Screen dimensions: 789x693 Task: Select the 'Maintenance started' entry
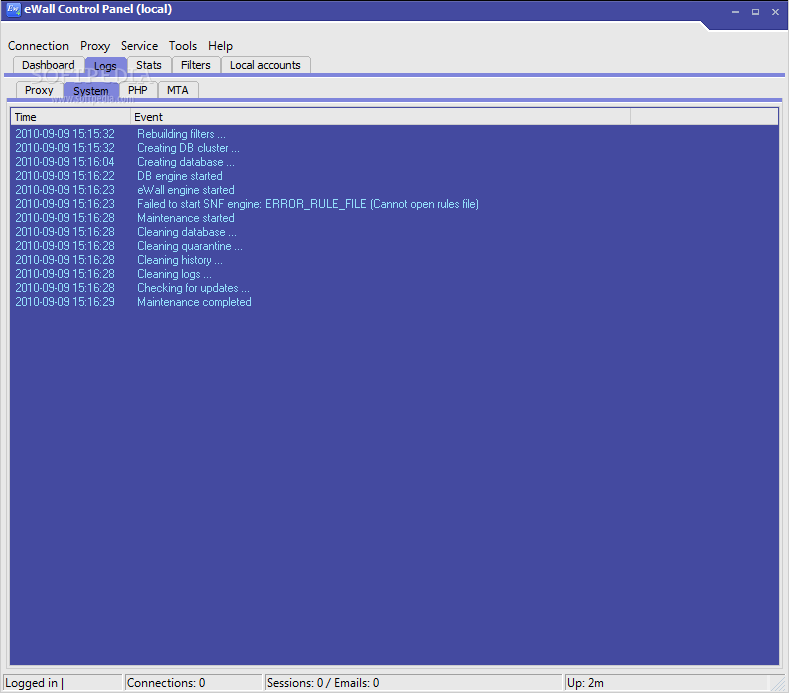pos(394,218)
